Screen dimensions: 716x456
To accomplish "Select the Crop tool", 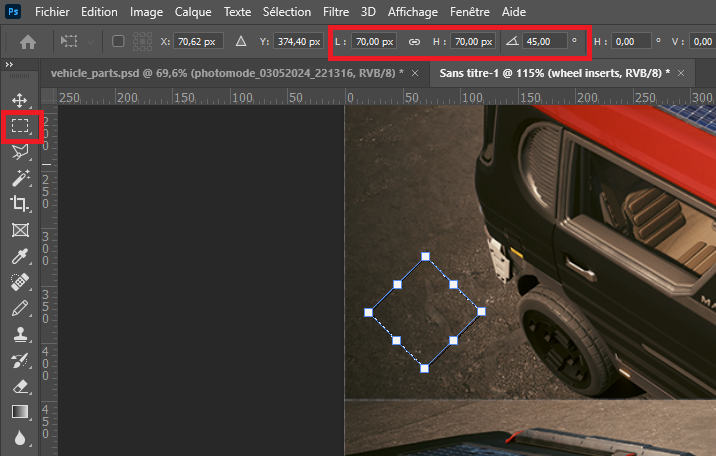I will 19,204.
